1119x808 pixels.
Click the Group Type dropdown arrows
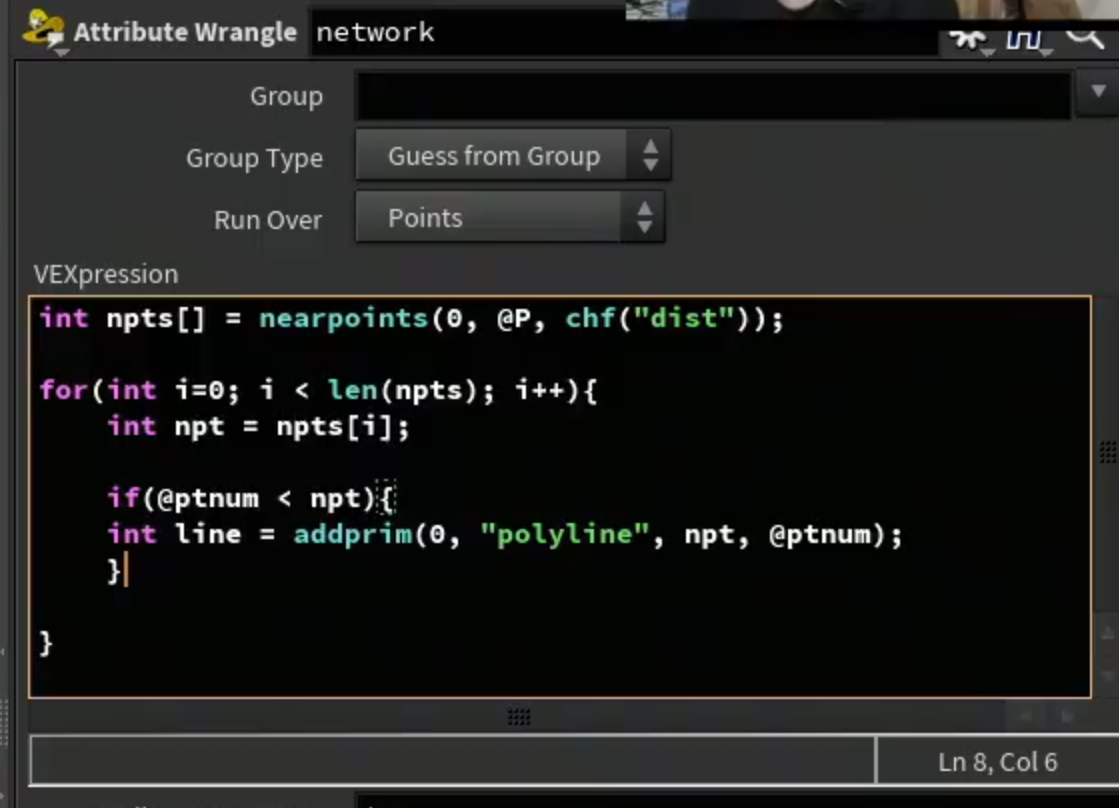click(649, 156)
